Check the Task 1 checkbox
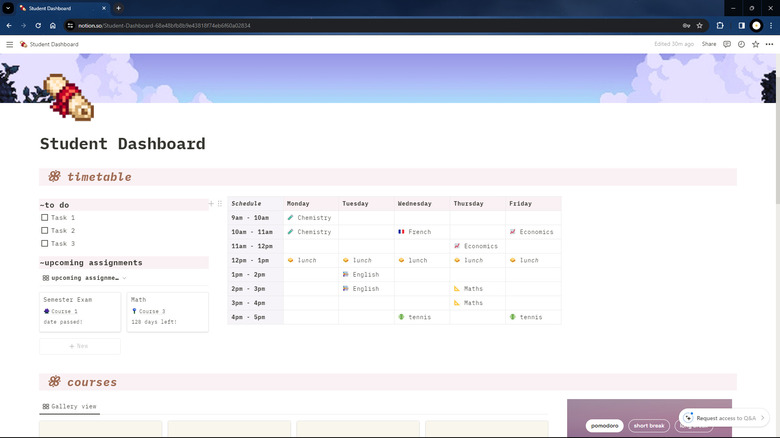This screenshot has width=780, height=438. 45,218
